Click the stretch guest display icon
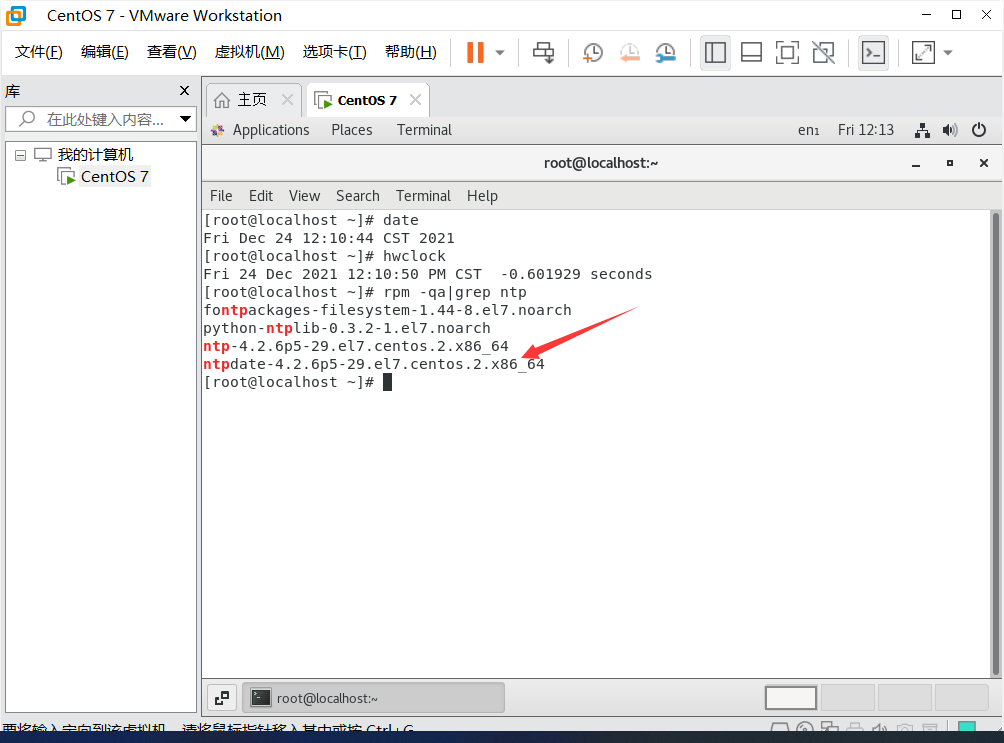 (923, 53)
